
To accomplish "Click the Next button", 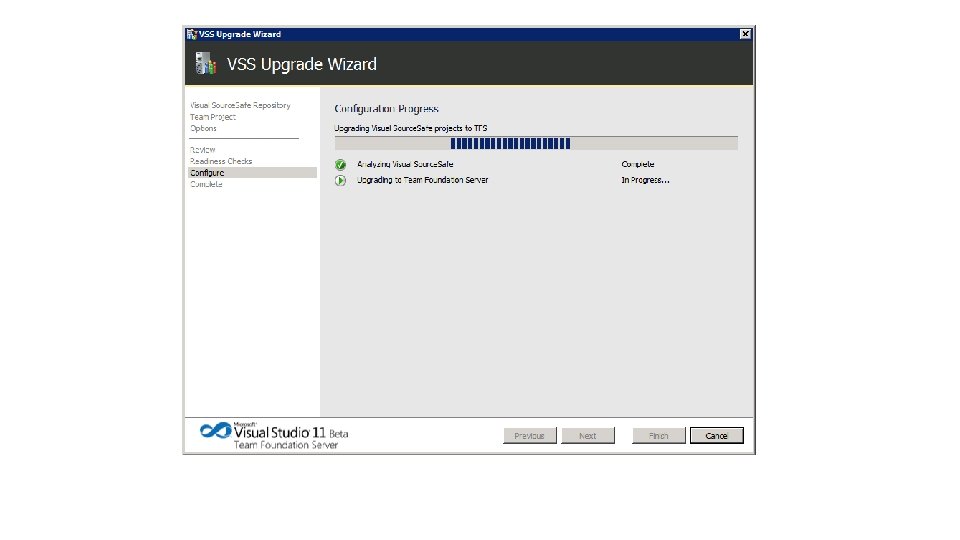I will click(588, 436).
